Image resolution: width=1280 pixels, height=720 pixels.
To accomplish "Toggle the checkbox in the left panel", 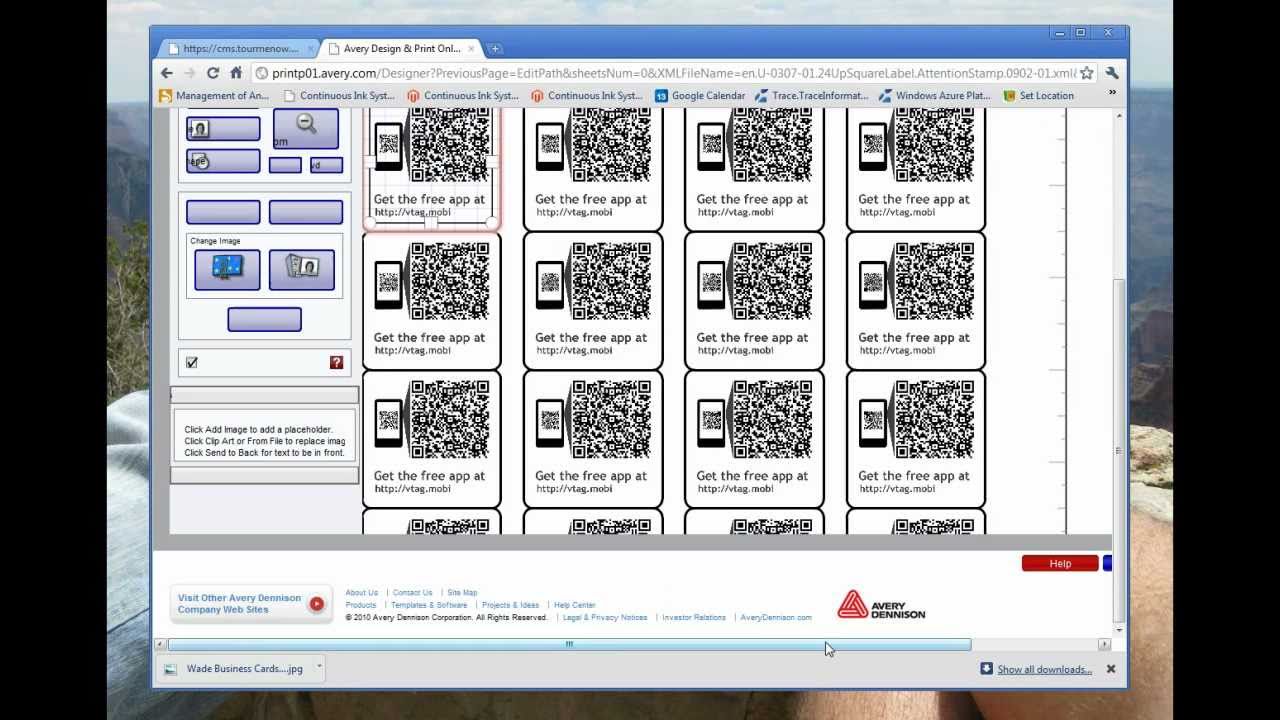I will 192,363.
